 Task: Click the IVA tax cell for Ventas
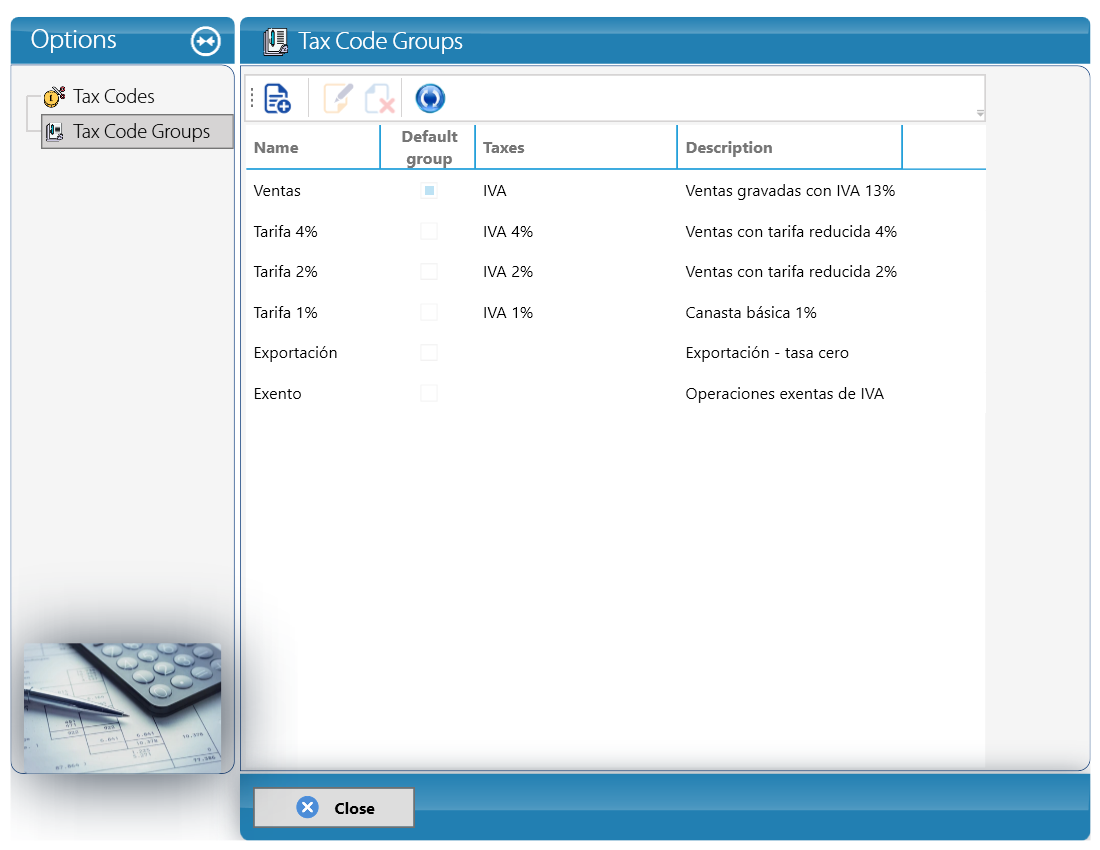pos(495,191)
